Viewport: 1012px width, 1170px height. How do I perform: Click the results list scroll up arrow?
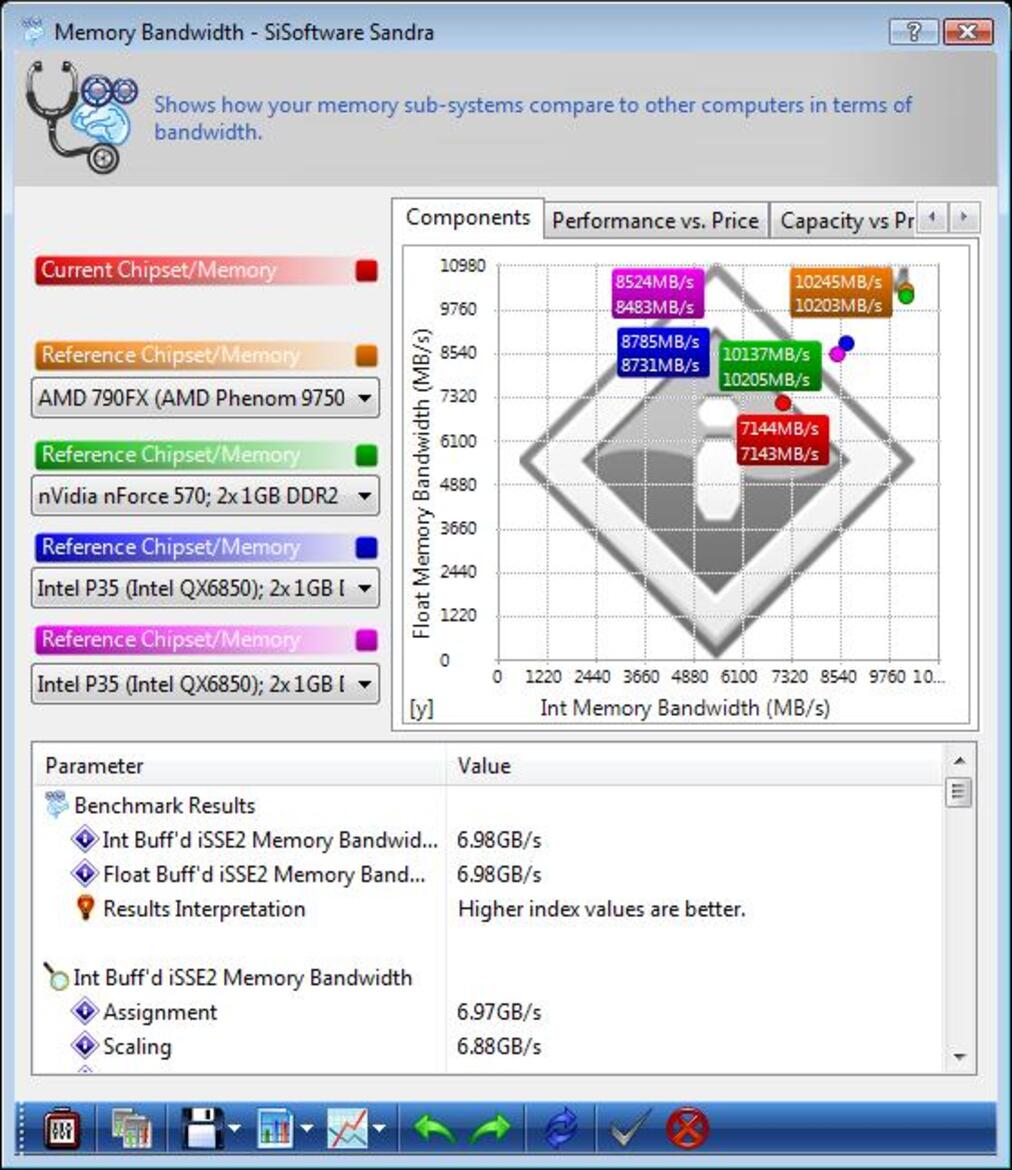point(959,760)
